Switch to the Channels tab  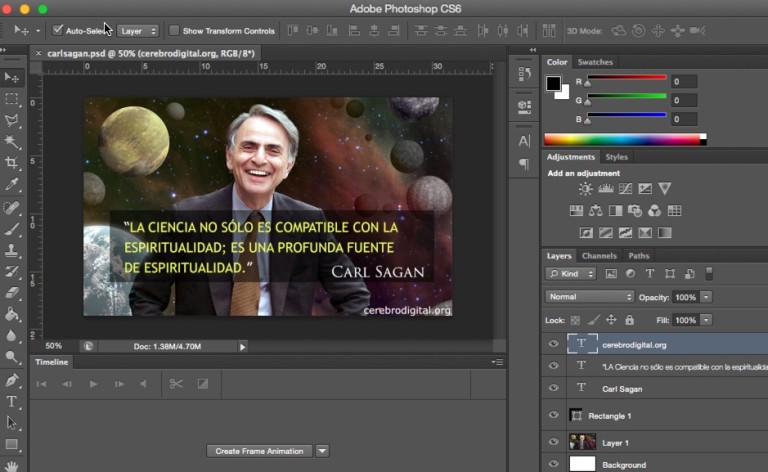[x=599, y=256]
